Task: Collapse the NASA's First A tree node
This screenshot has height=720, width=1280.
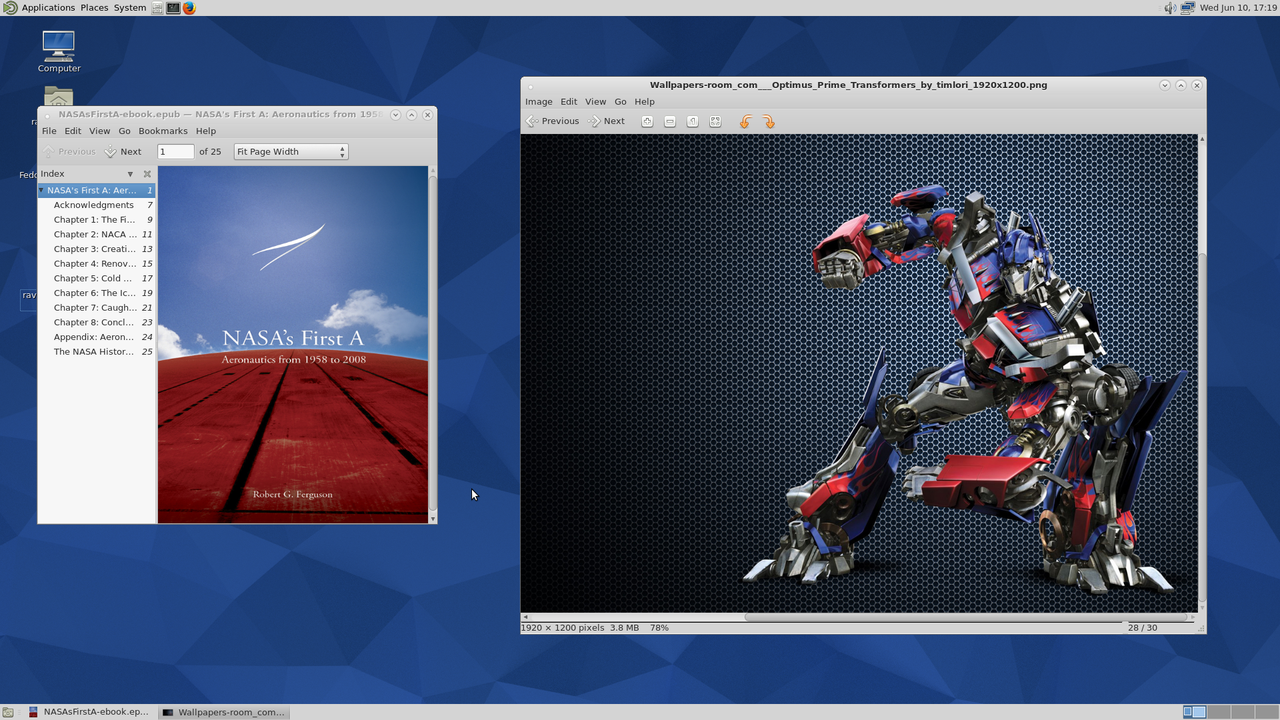Action: [42, 190]
